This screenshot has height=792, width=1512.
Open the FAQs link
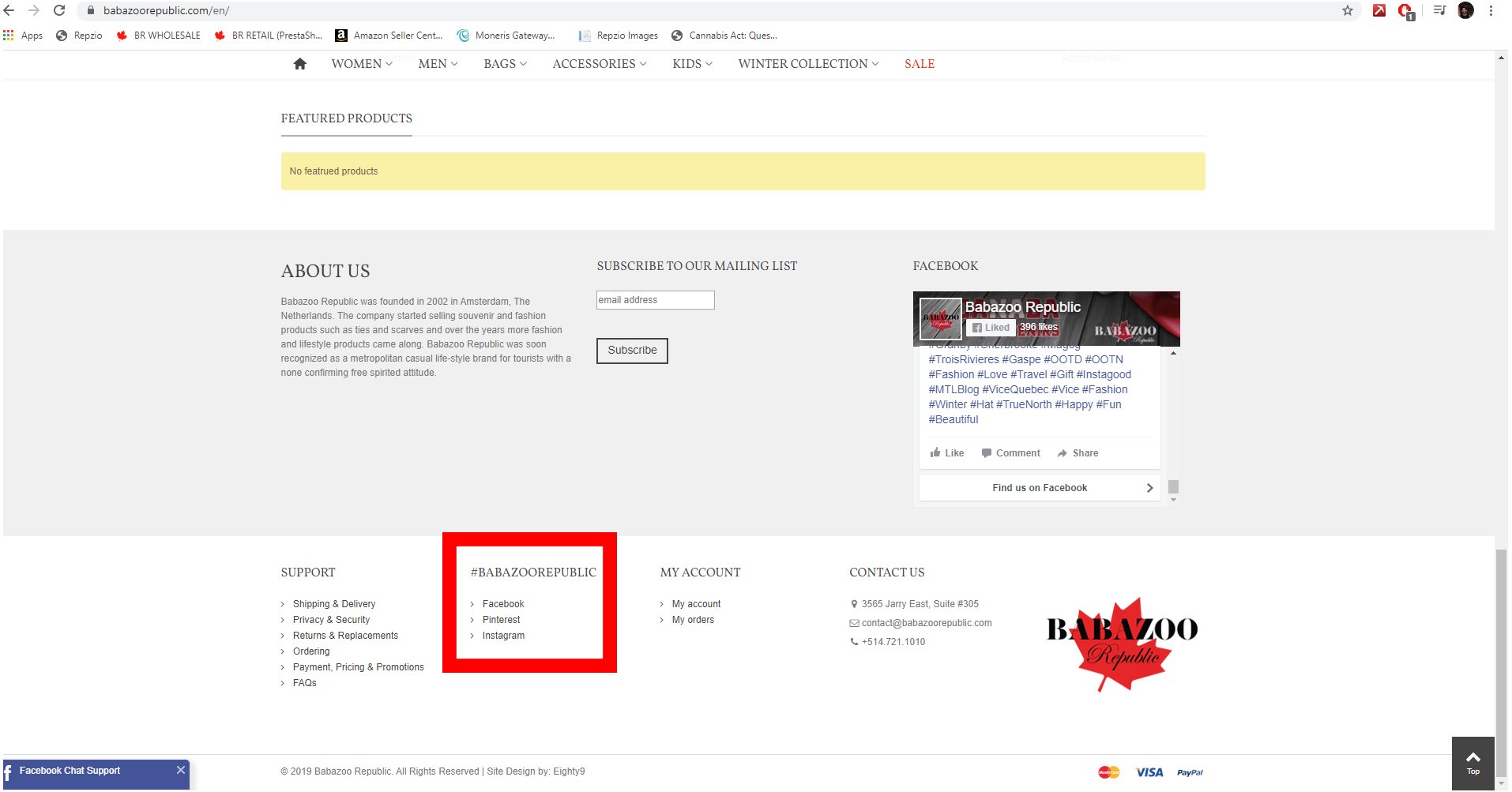pyautogui.click(x=305, y=683)
